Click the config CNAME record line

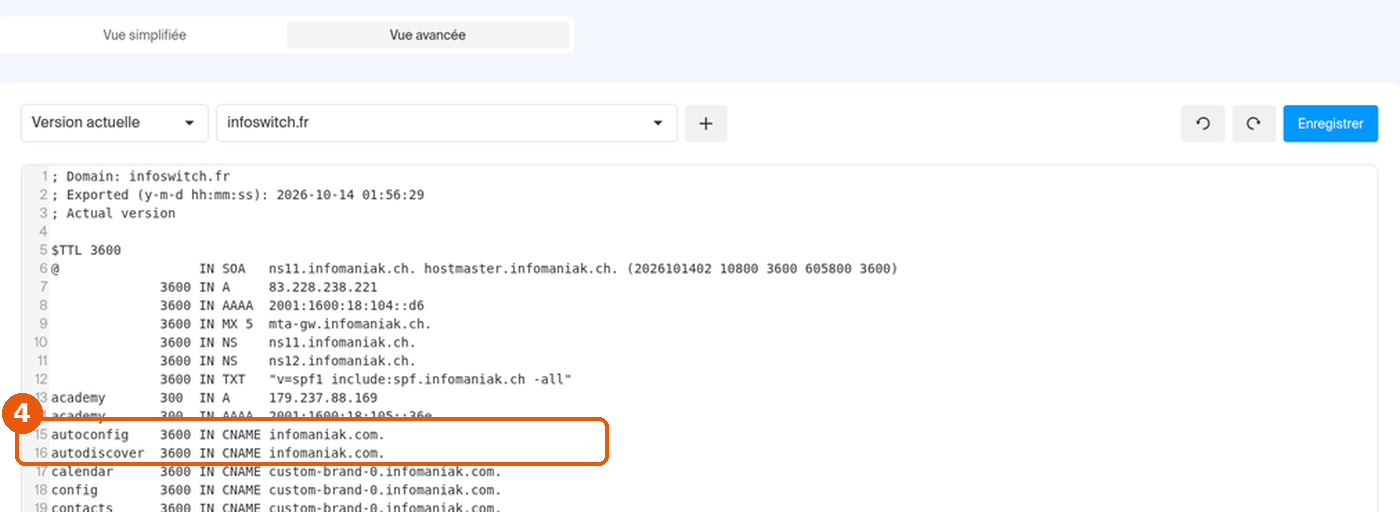point(276,490)
